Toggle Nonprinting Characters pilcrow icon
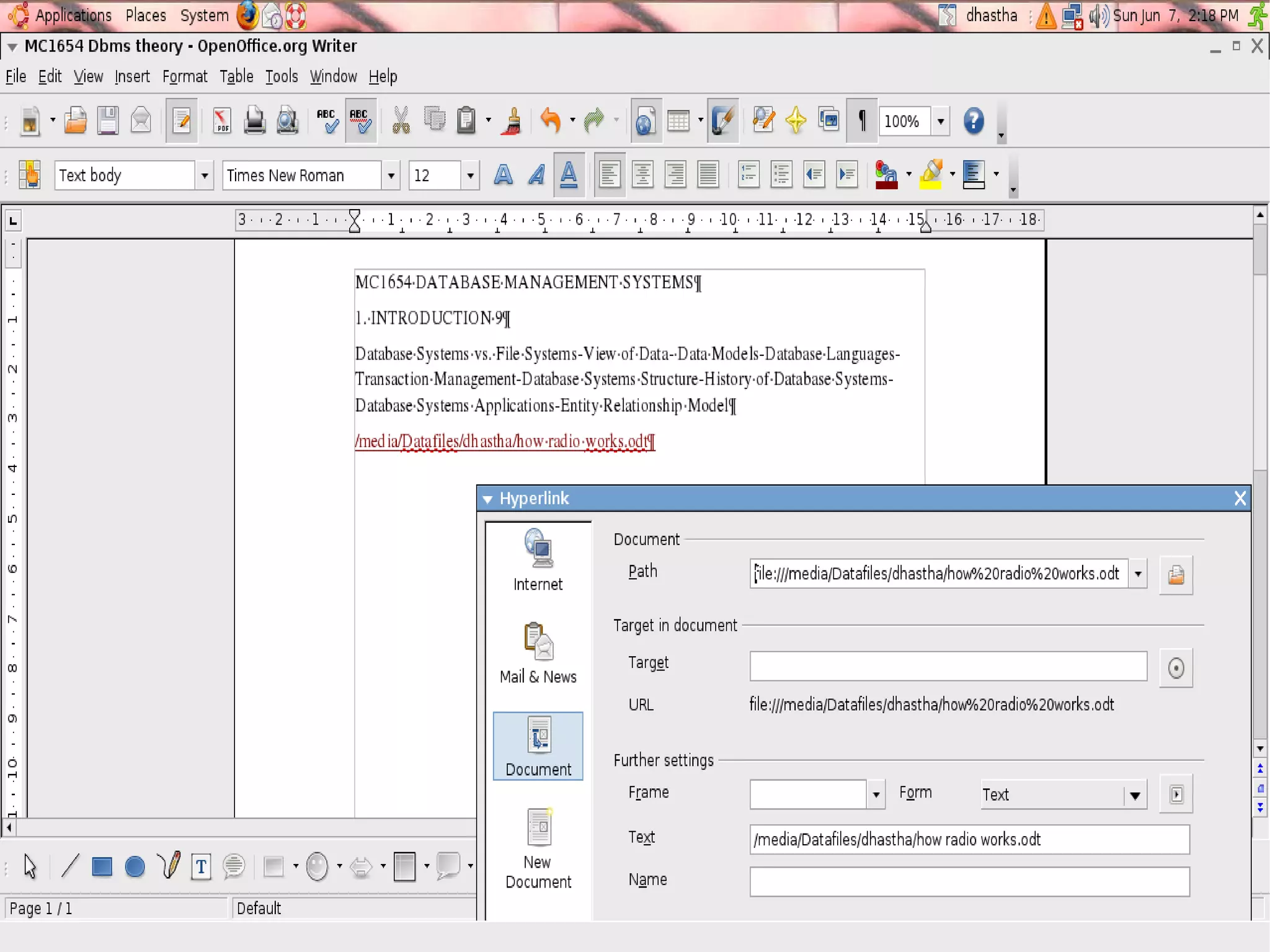Screen dimensions: 1270x952 click(x=861, y=120)
